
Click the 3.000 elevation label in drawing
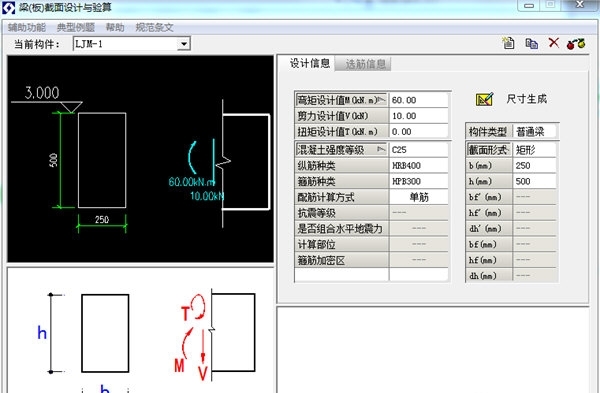tap(42, 93)
